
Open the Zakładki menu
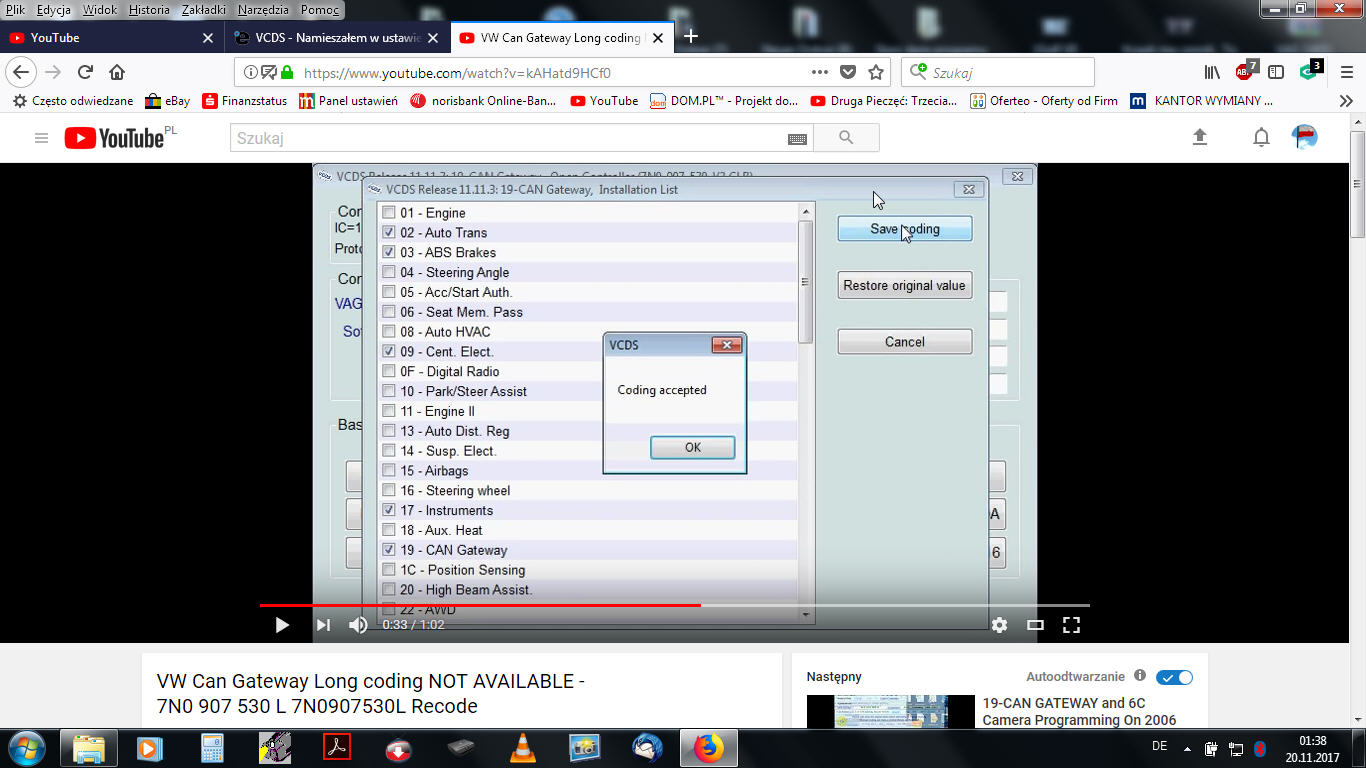point(205,10)
